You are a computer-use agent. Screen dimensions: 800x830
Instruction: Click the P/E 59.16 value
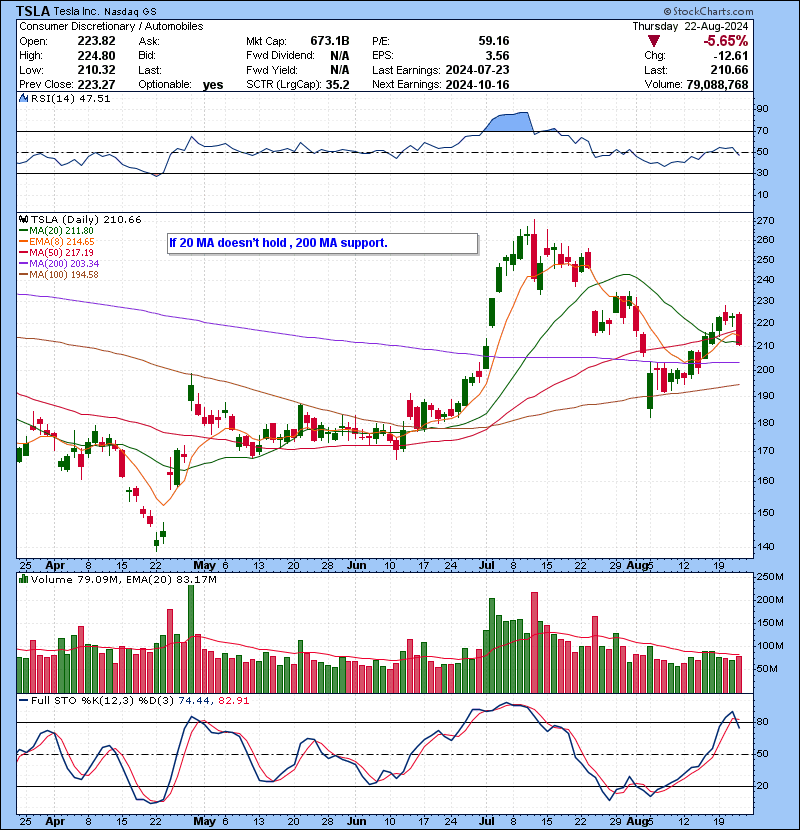pos(493,41)
